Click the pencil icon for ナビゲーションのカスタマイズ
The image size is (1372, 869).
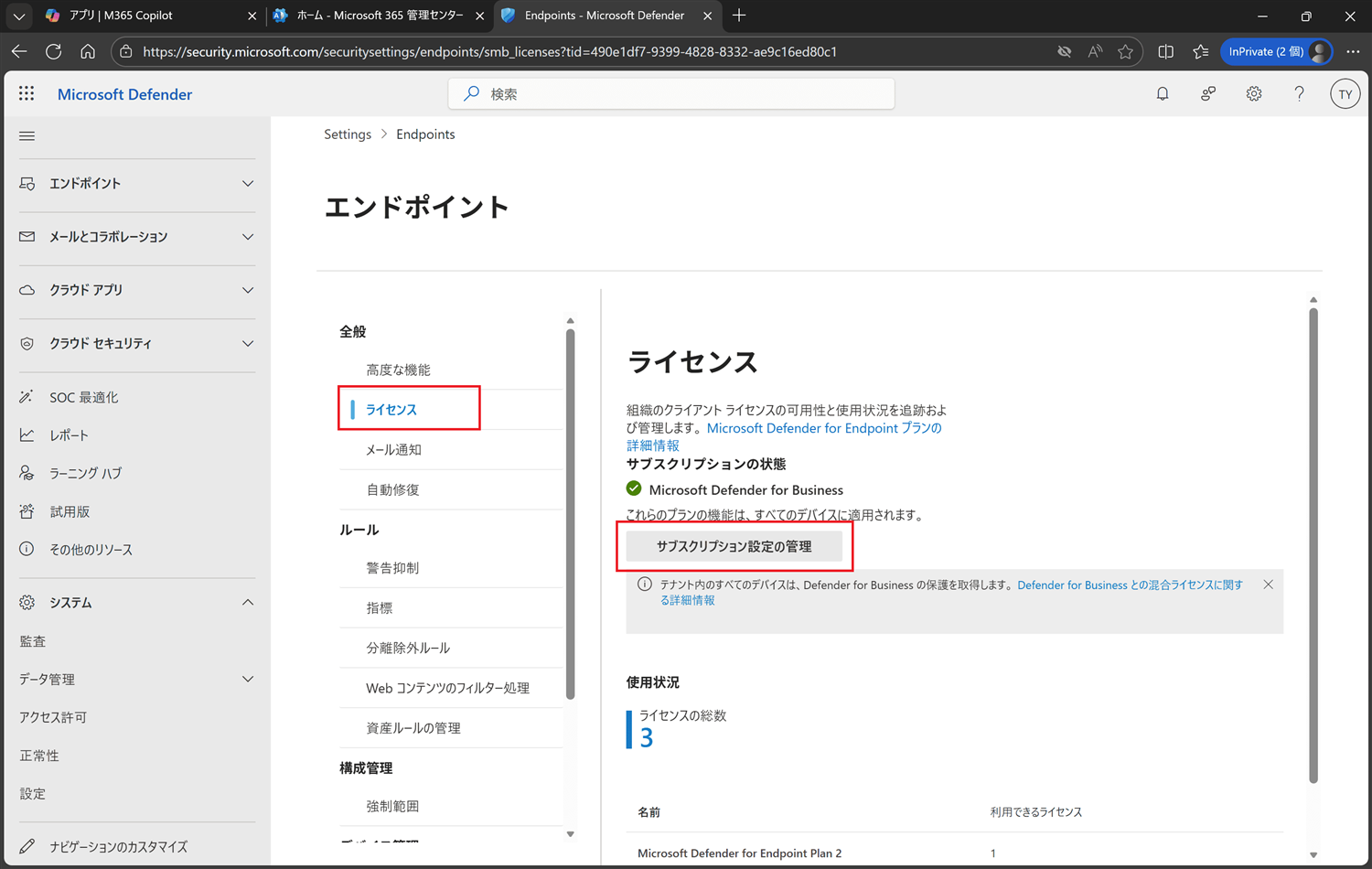(x=27, y=846)
